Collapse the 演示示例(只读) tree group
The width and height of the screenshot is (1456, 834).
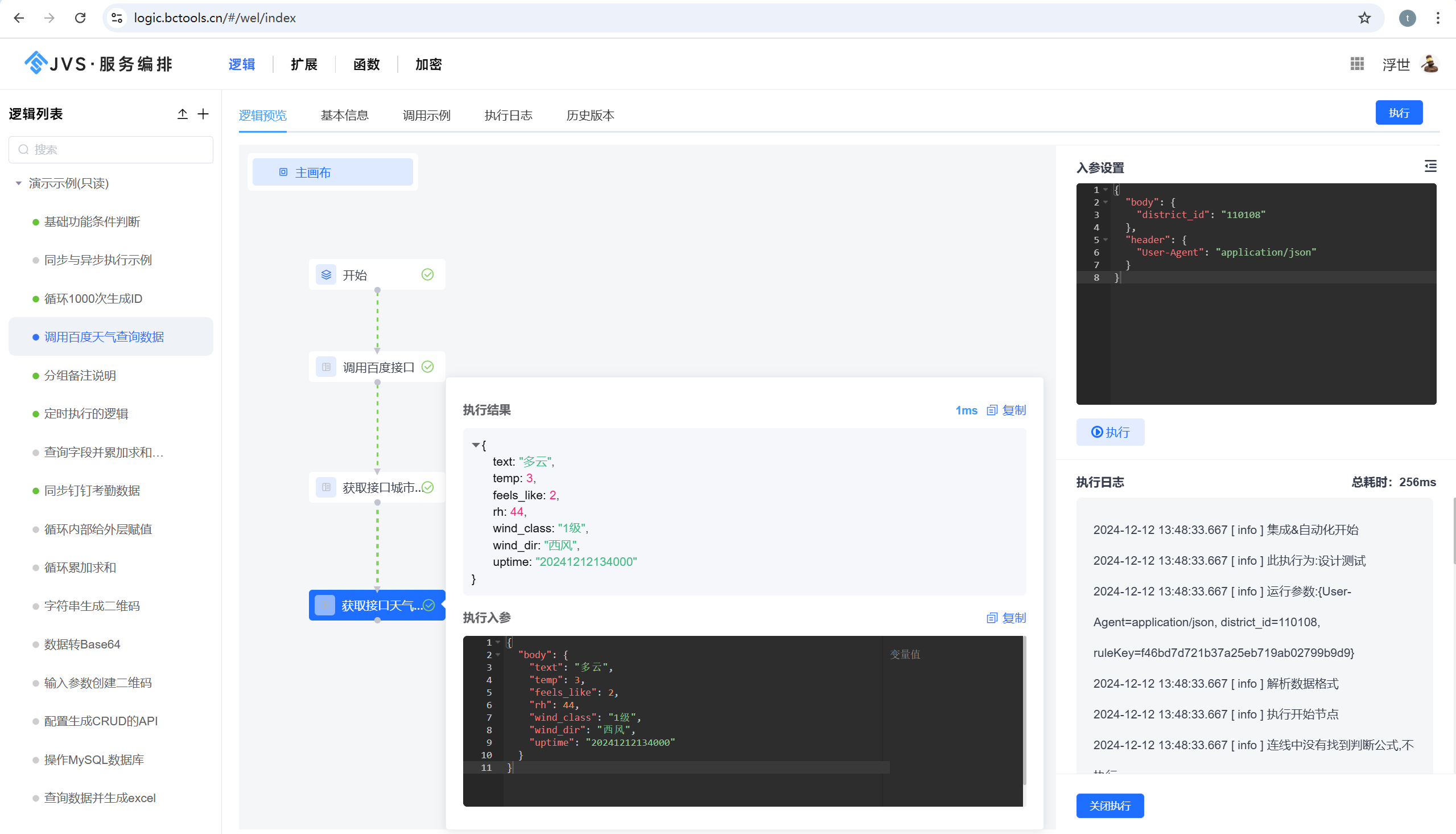pyautogui.click(x=19, y=183)
